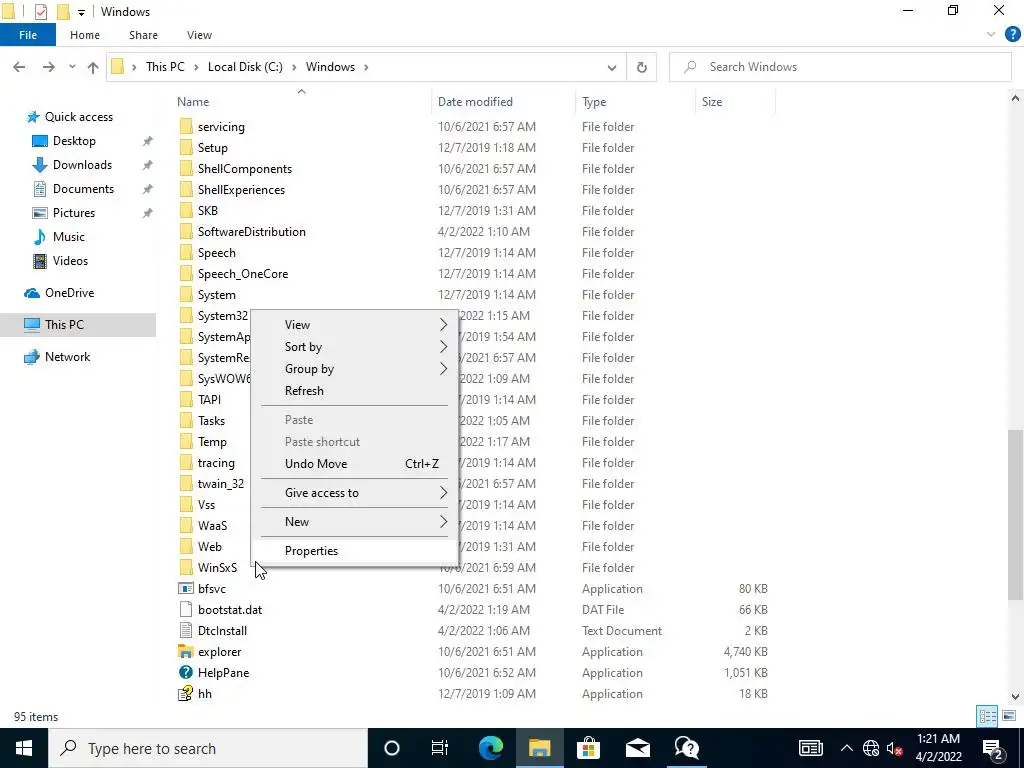The height and width of the screenshot is (768, 1024).
Task: Click Local Disk (C:) breadcrumb
Action: point(246,67)
